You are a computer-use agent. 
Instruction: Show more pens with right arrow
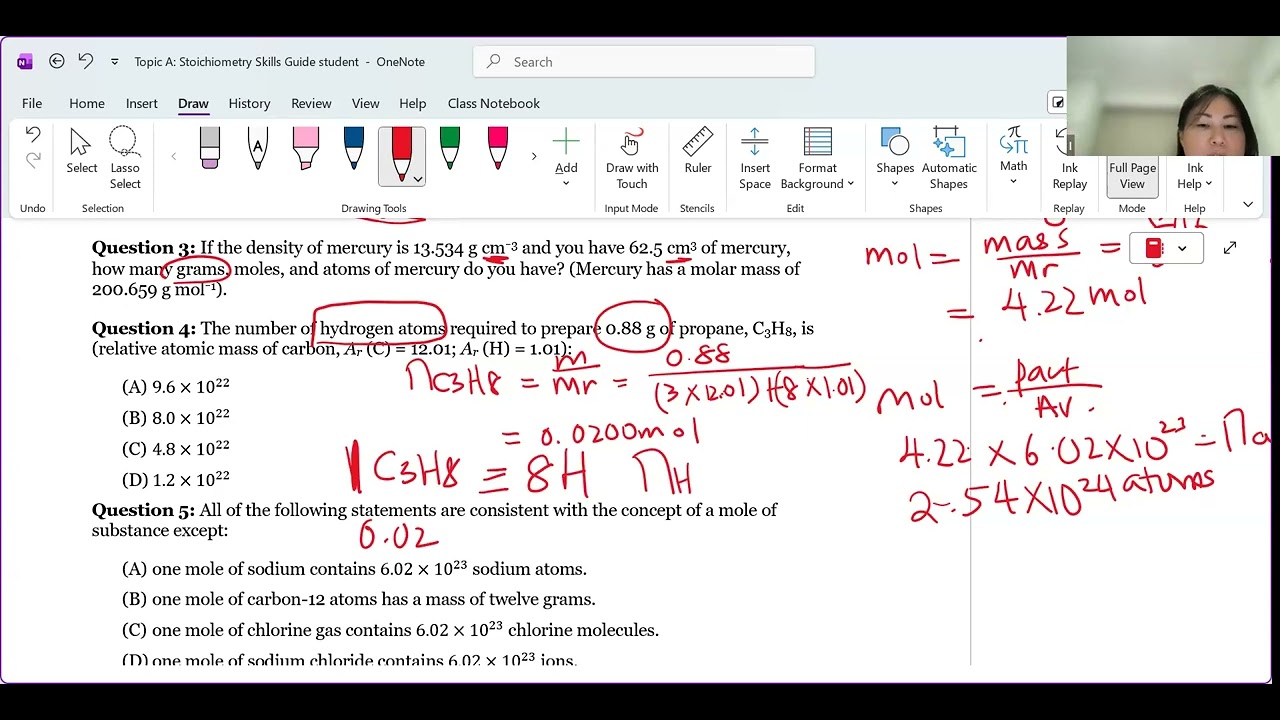pos(533,156)
